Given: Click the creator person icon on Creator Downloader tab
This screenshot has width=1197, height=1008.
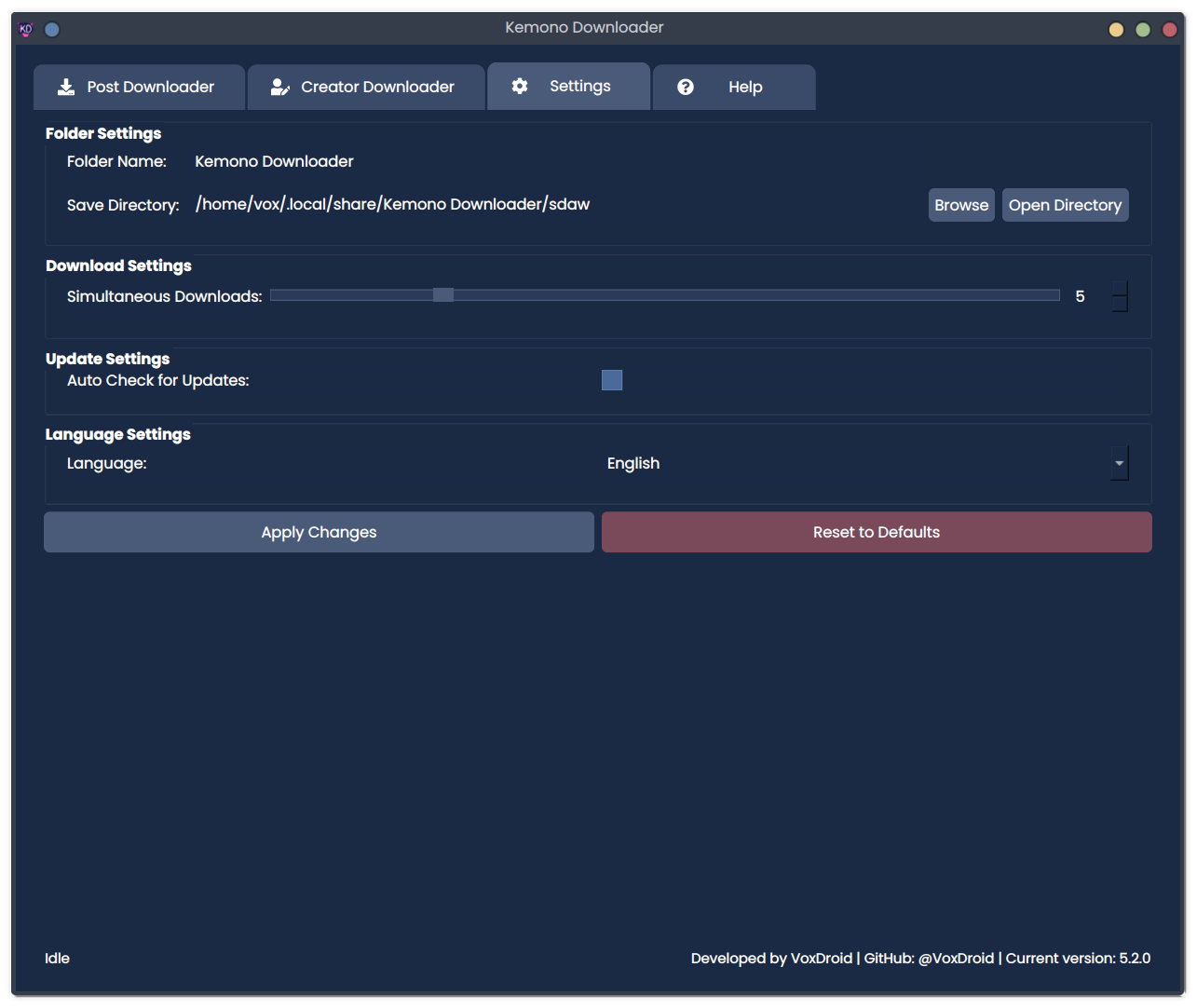Looking at the screenshot, I should [279, 86].
